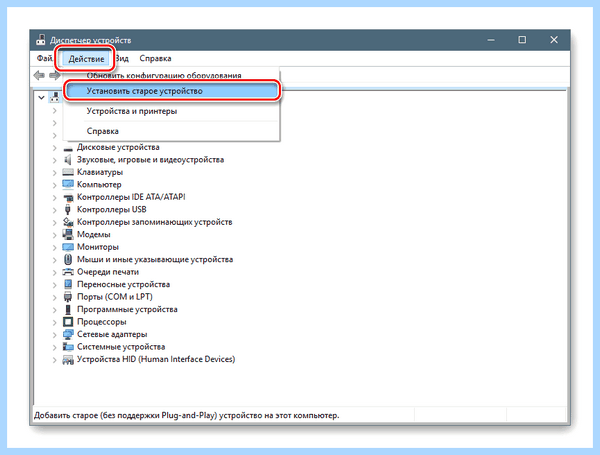
Task: Click the Порты (COM и LPT) icon
Action: coord(68,297)
